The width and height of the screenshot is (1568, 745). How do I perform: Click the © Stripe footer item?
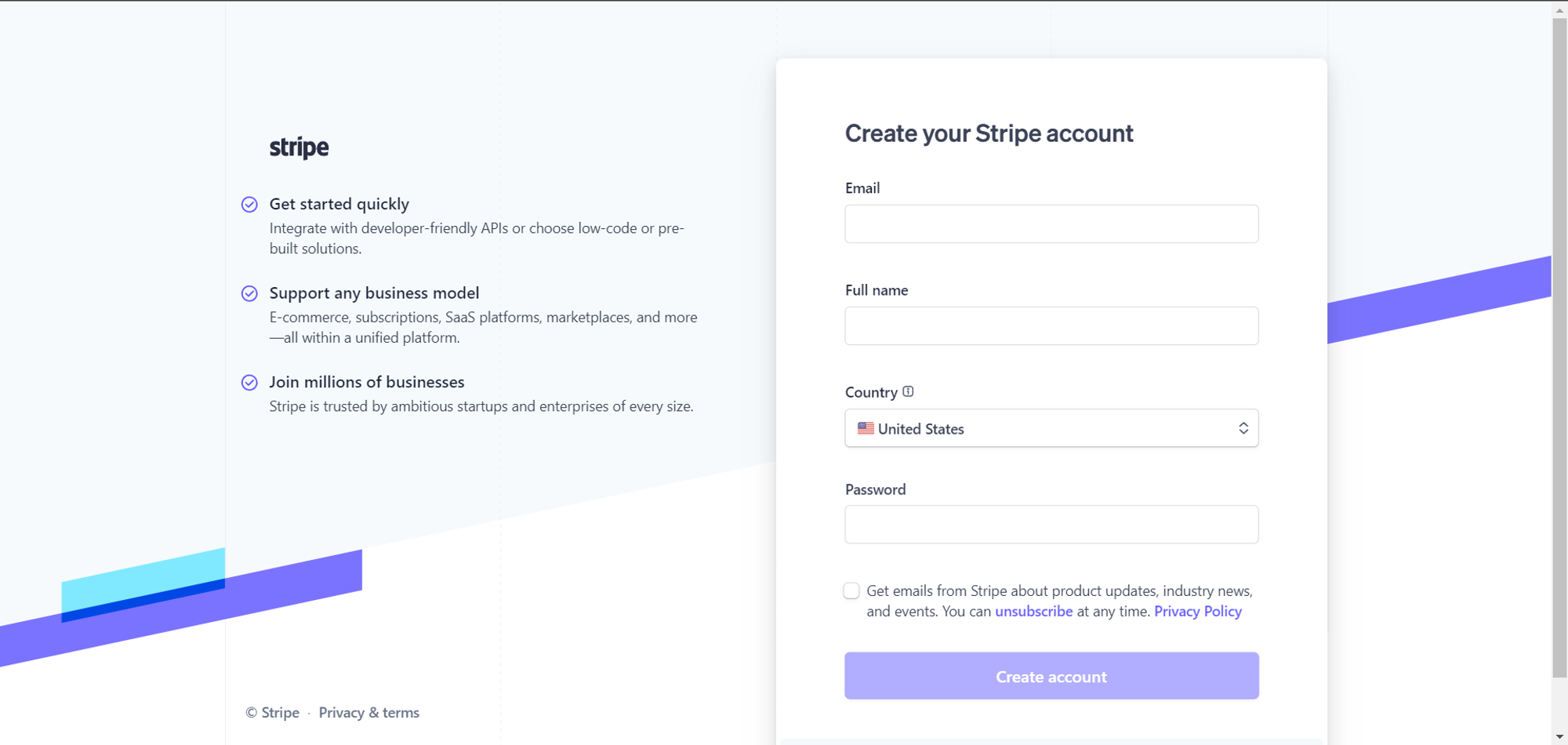point(271,712)
